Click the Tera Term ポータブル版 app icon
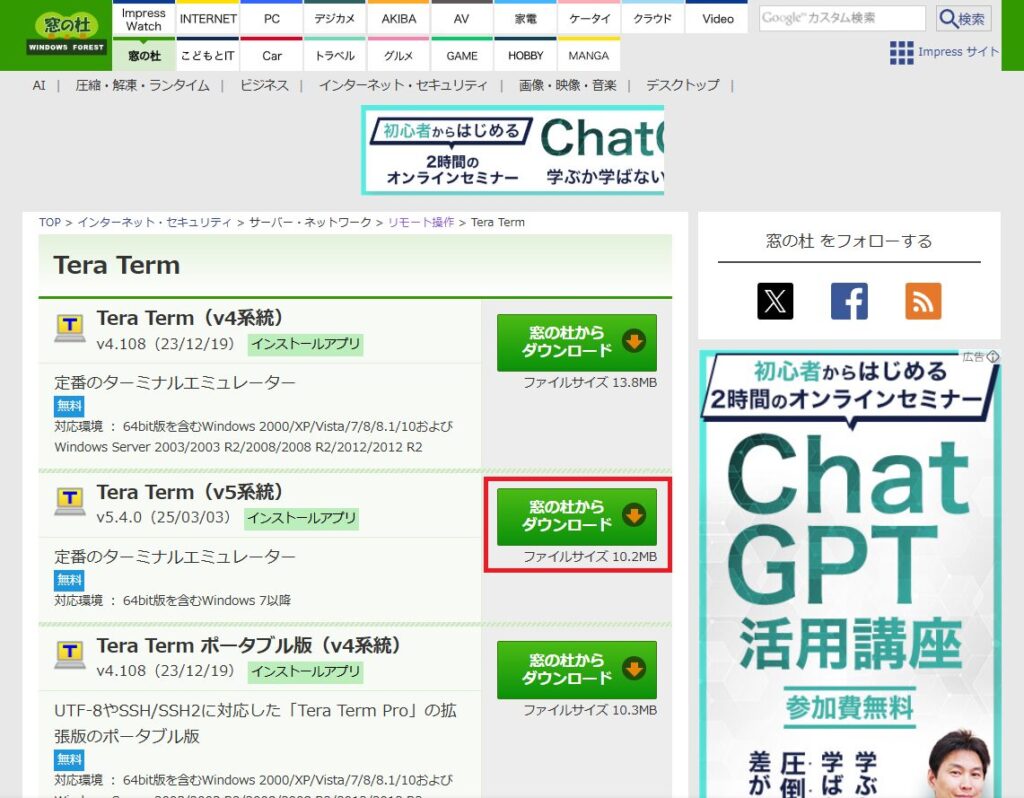 point(70,655)
